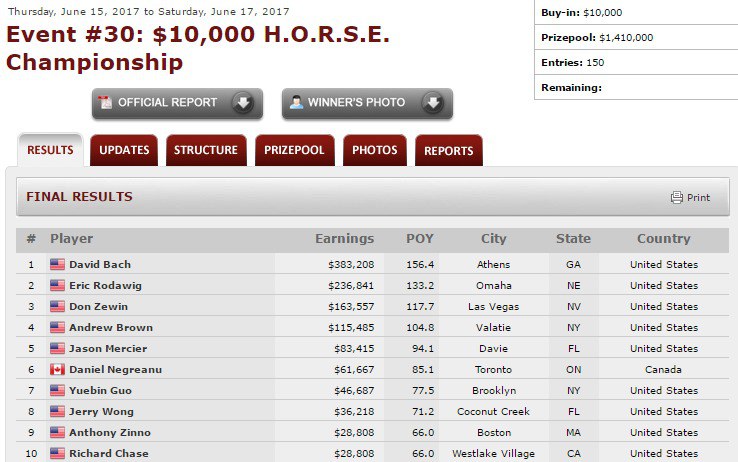Click the download arrow on Winner's Photo
This screenshot has height=462, width=738.
tap(432, 103)
